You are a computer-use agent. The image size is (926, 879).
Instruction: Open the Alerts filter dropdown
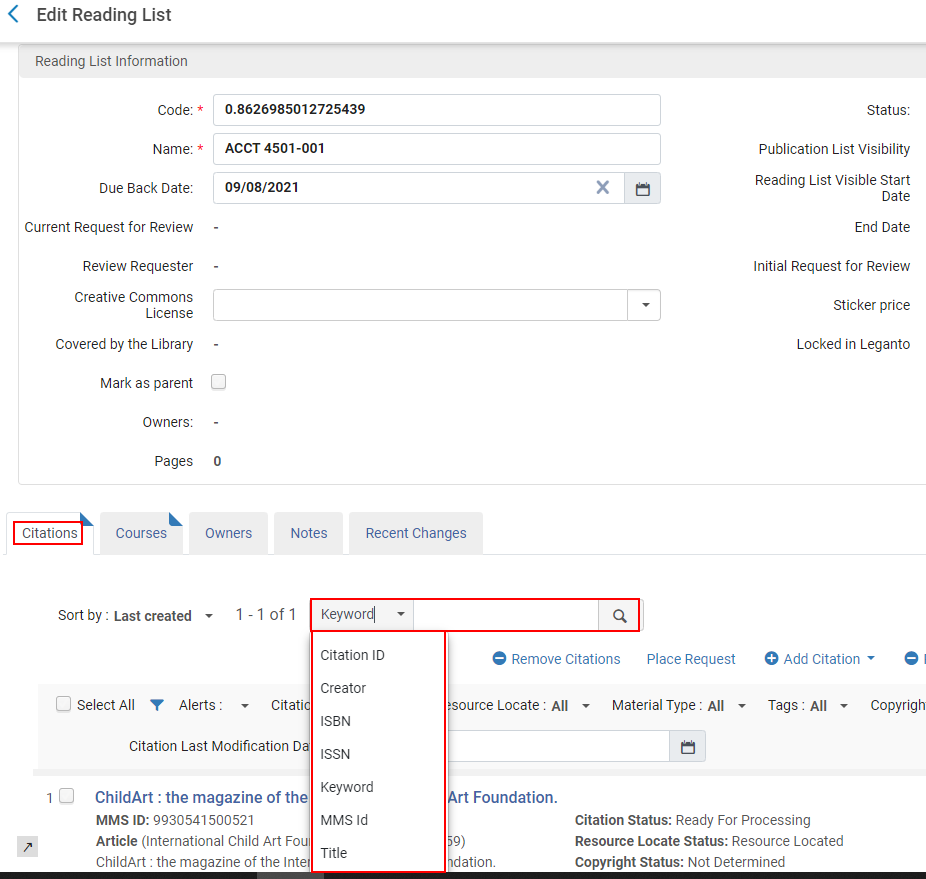pyautogui.click(x=244, y=705)
